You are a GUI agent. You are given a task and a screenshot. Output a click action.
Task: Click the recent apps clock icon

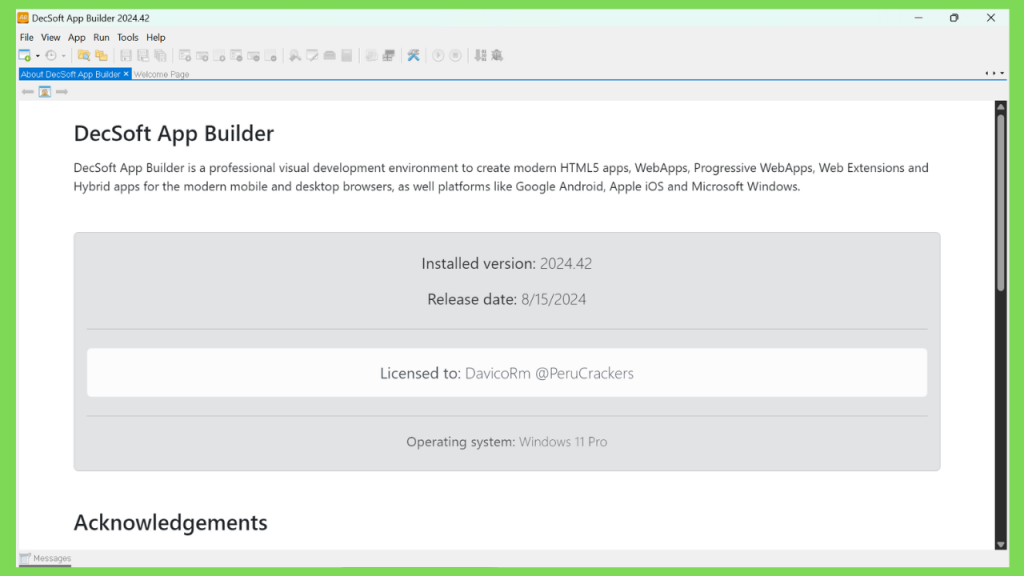(x=51, y=56)
